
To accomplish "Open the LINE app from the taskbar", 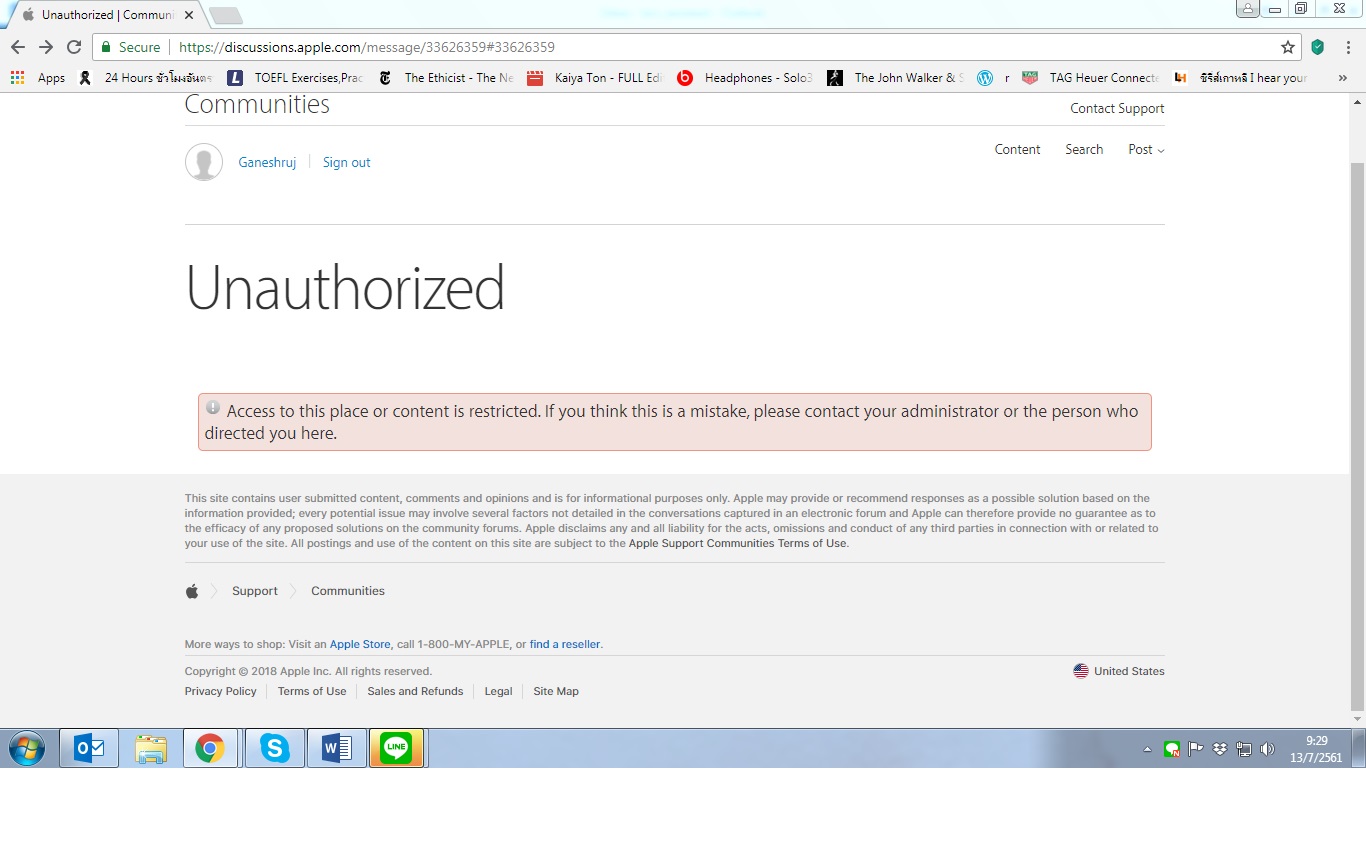I will click(x=397, y=748).
